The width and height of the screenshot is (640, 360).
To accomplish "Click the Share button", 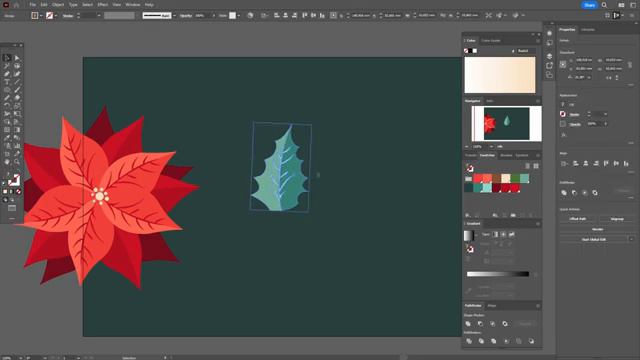I will [x=589, y=5].
